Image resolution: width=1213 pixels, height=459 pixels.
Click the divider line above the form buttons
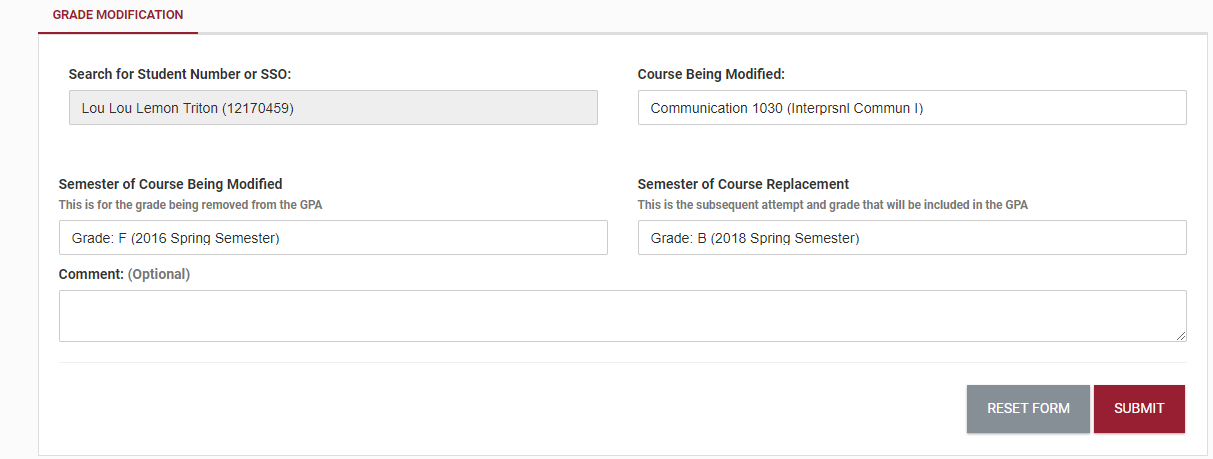(x=622, y=362)
